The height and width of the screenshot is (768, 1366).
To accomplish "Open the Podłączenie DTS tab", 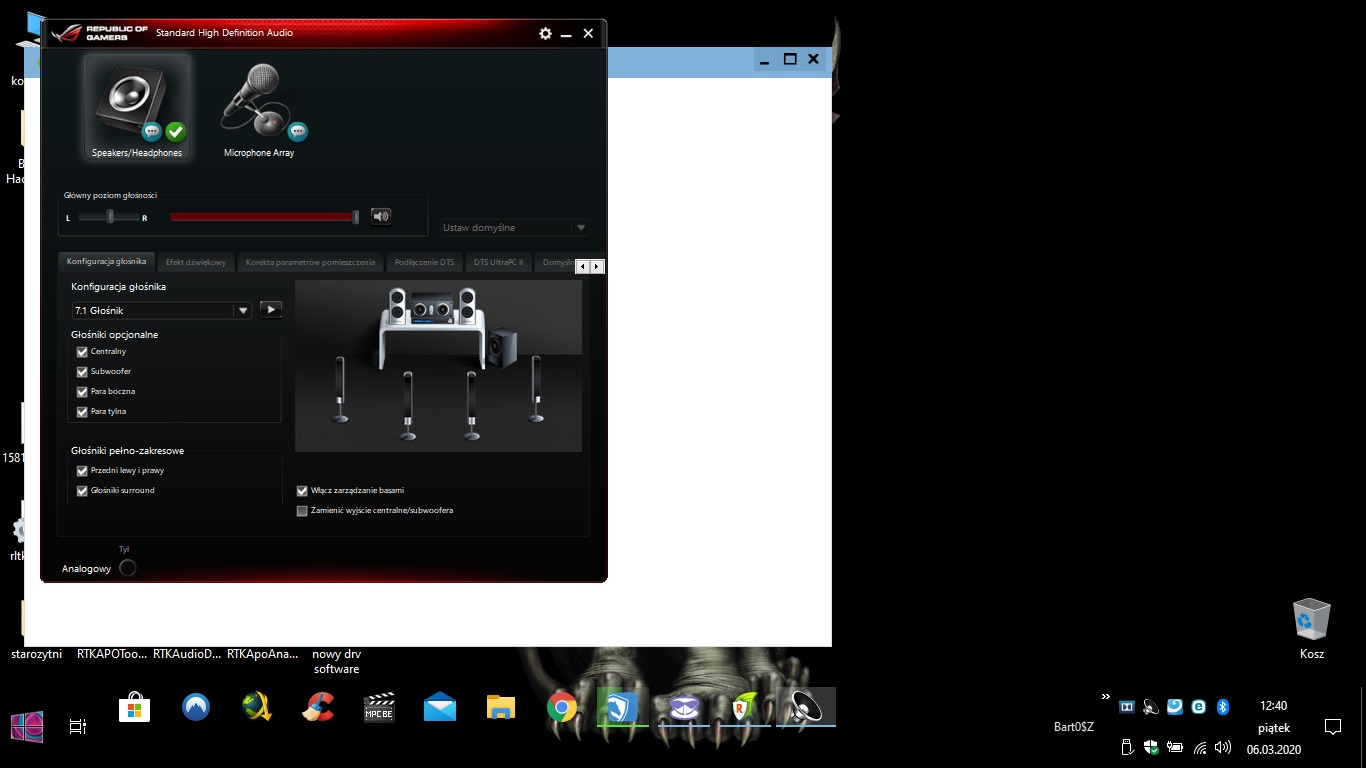I will (x=424, y=262).
